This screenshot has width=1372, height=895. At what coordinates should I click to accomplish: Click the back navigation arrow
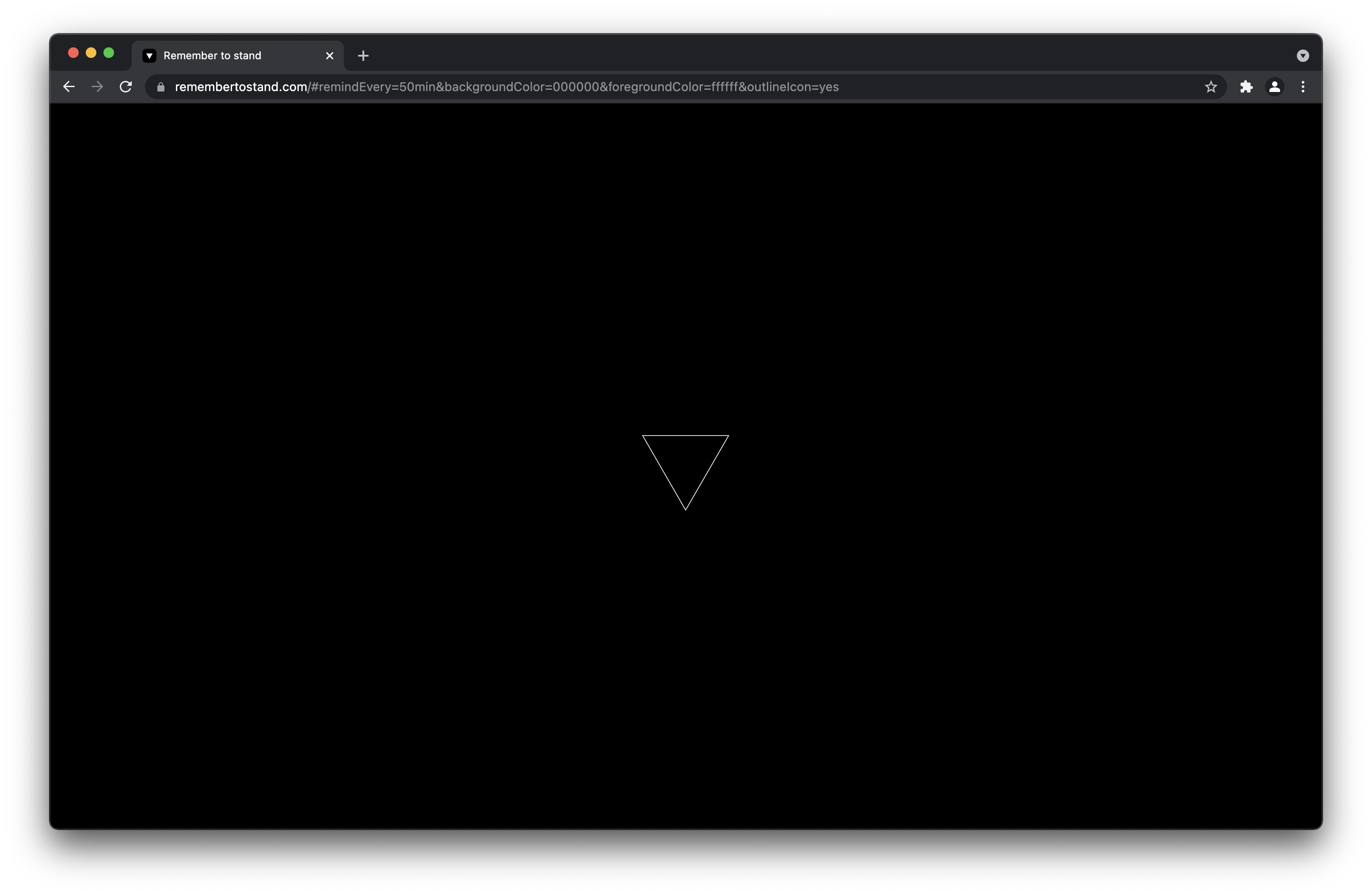(x=69, y=87)
